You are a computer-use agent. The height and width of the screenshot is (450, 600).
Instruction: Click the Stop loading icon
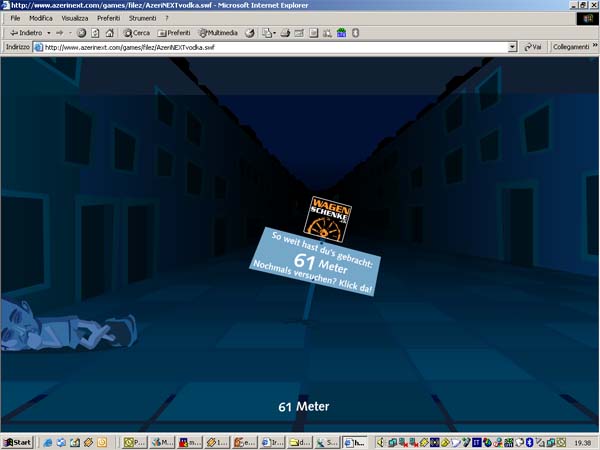[82, 33]
